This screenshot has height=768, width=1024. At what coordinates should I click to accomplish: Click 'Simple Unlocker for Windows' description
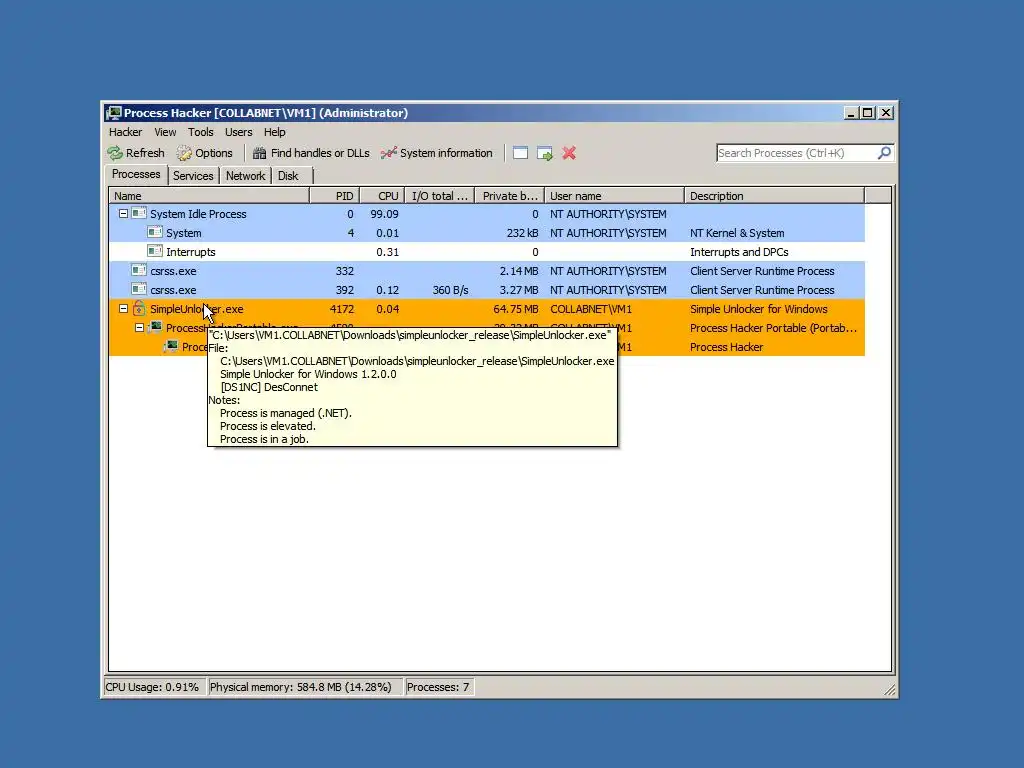tap(758, 309)
